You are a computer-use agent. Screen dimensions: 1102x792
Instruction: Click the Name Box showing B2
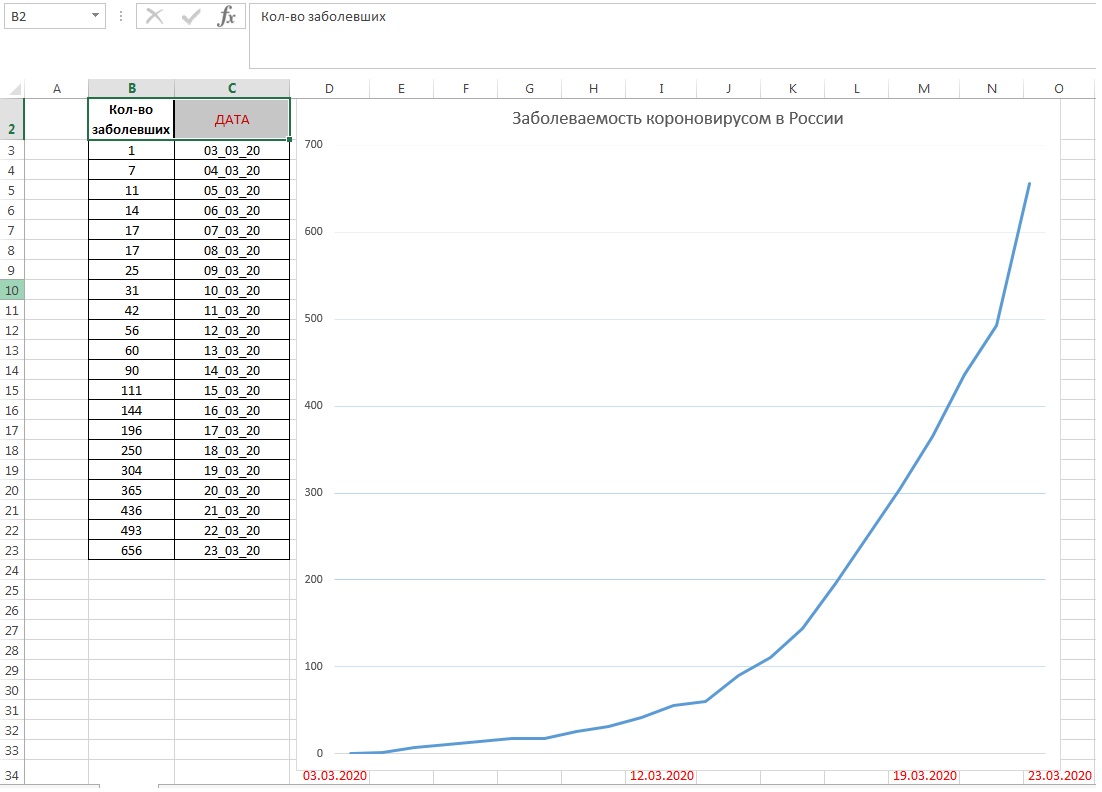pos(45,17)
